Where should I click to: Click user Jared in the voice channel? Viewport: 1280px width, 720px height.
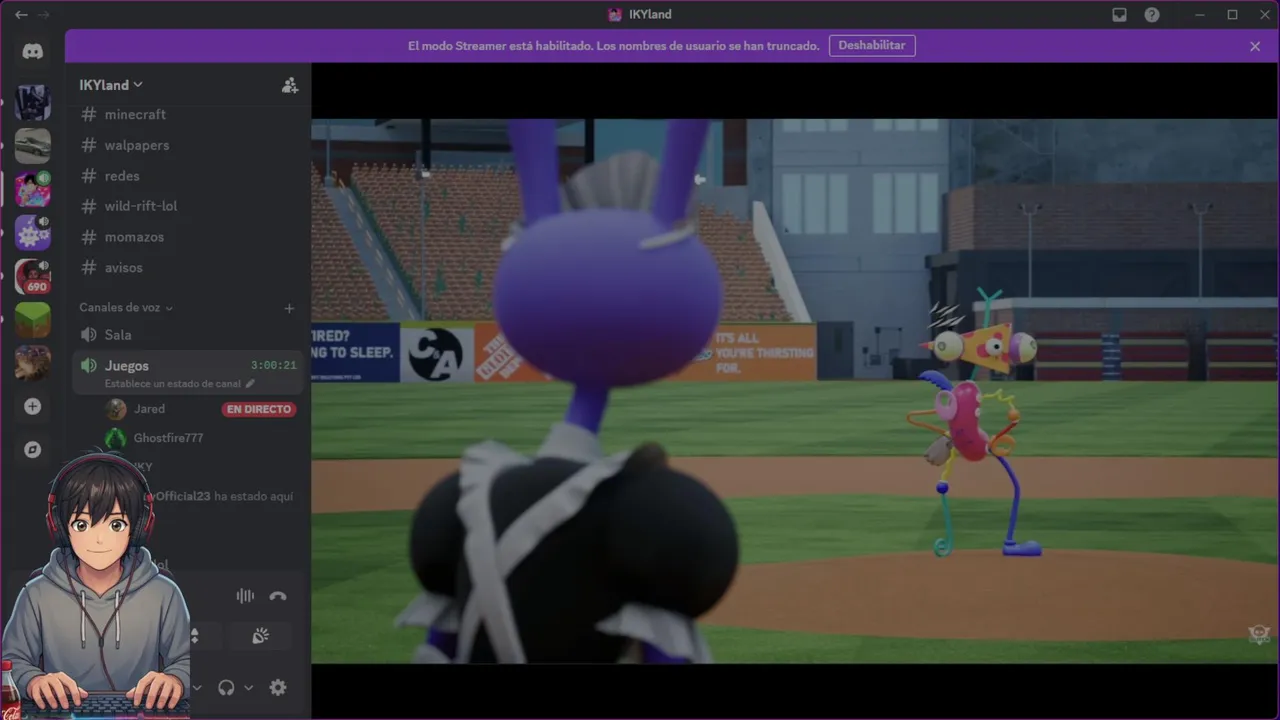149,409
